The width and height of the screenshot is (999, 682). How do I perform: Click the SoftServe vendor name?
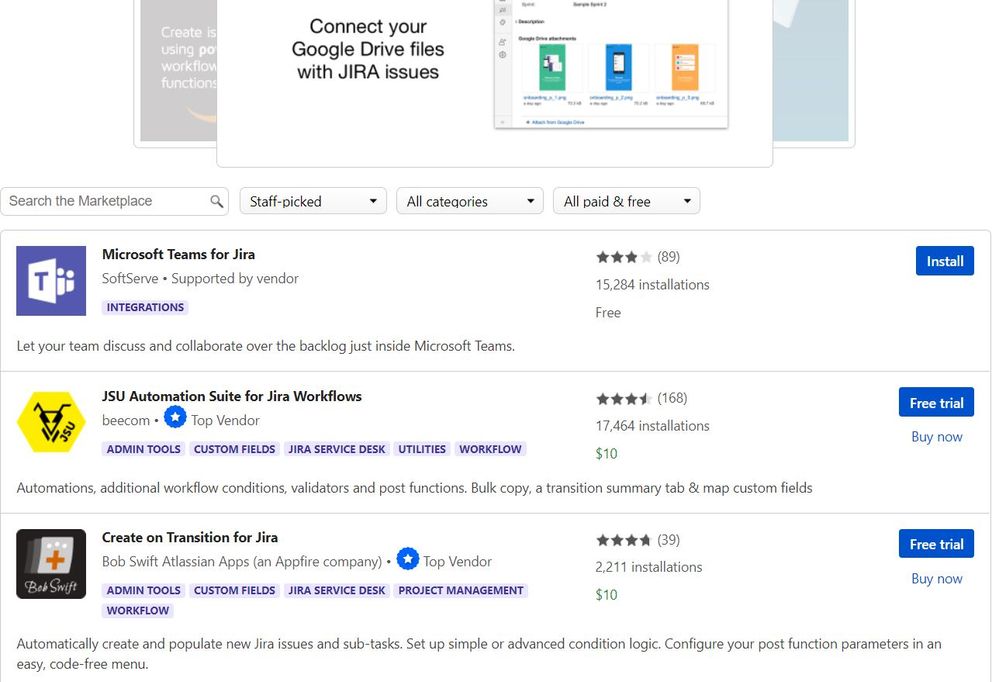tap(130, 279)
